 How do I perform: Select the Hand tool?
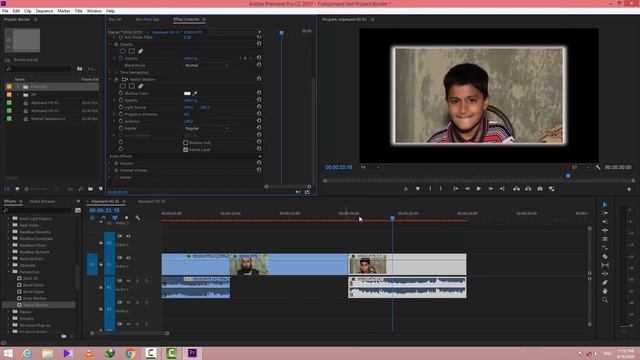click(x=604, y=291)
